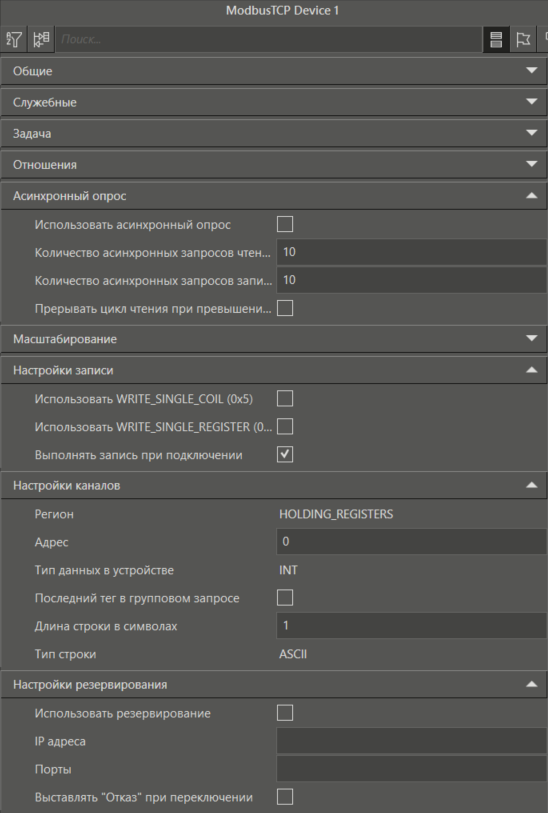The image size is (548, 813).
Task: Select Длина строки в символах label
Action: click(106, 626)
